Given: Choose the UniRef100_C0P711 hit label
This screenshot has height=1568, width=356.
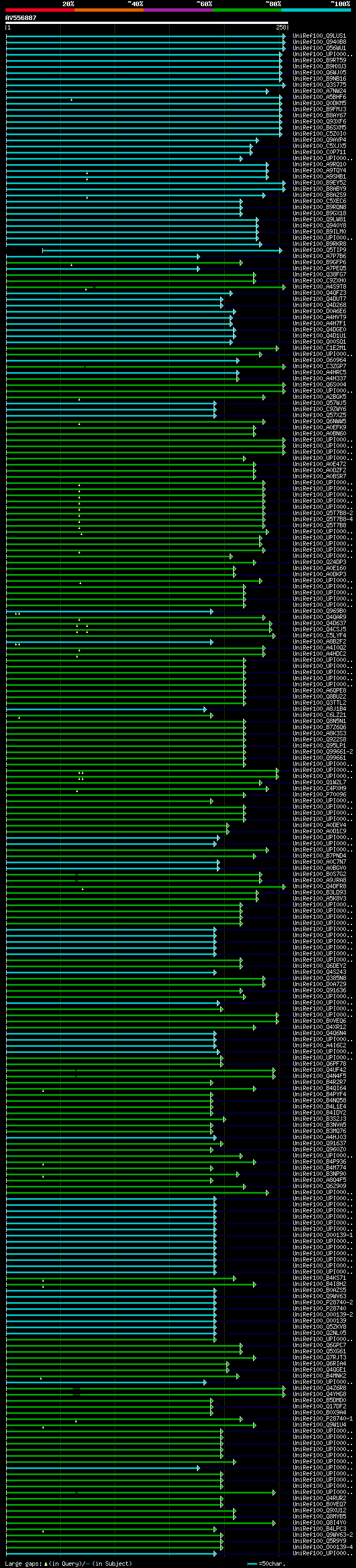Looking at the screenshot, I should [x=319, y=152].
